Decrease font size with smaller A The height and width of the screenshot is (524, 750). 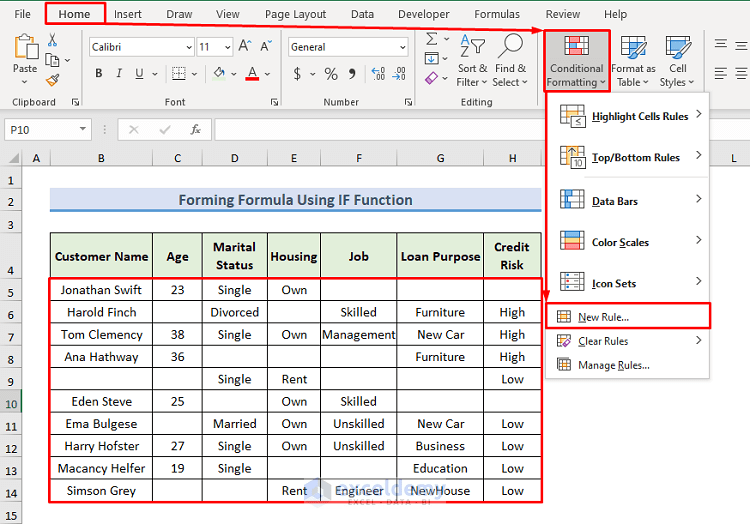coord(266,46)
